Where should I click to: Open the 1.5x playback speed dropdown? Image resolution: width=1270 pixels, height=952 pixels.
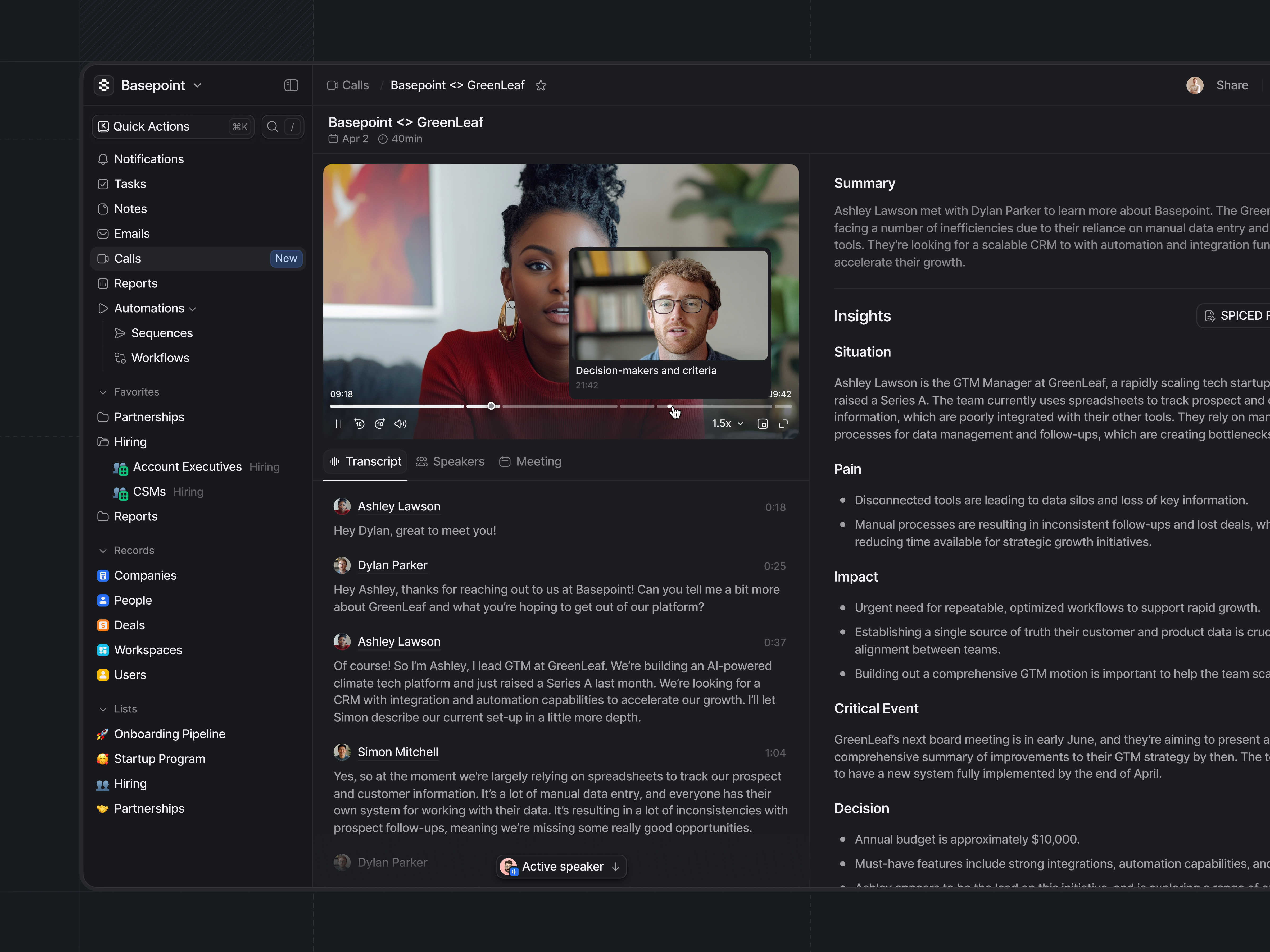pos(726,423)
